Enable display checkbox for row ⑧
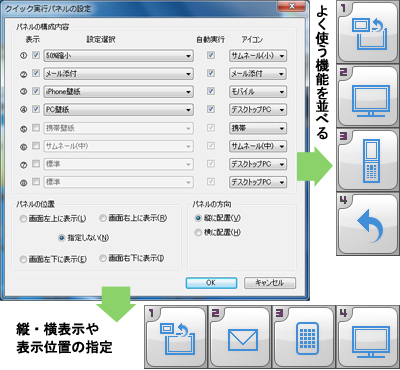The width and height of the screenshot is (400, 370). click(x=36, y=182)
